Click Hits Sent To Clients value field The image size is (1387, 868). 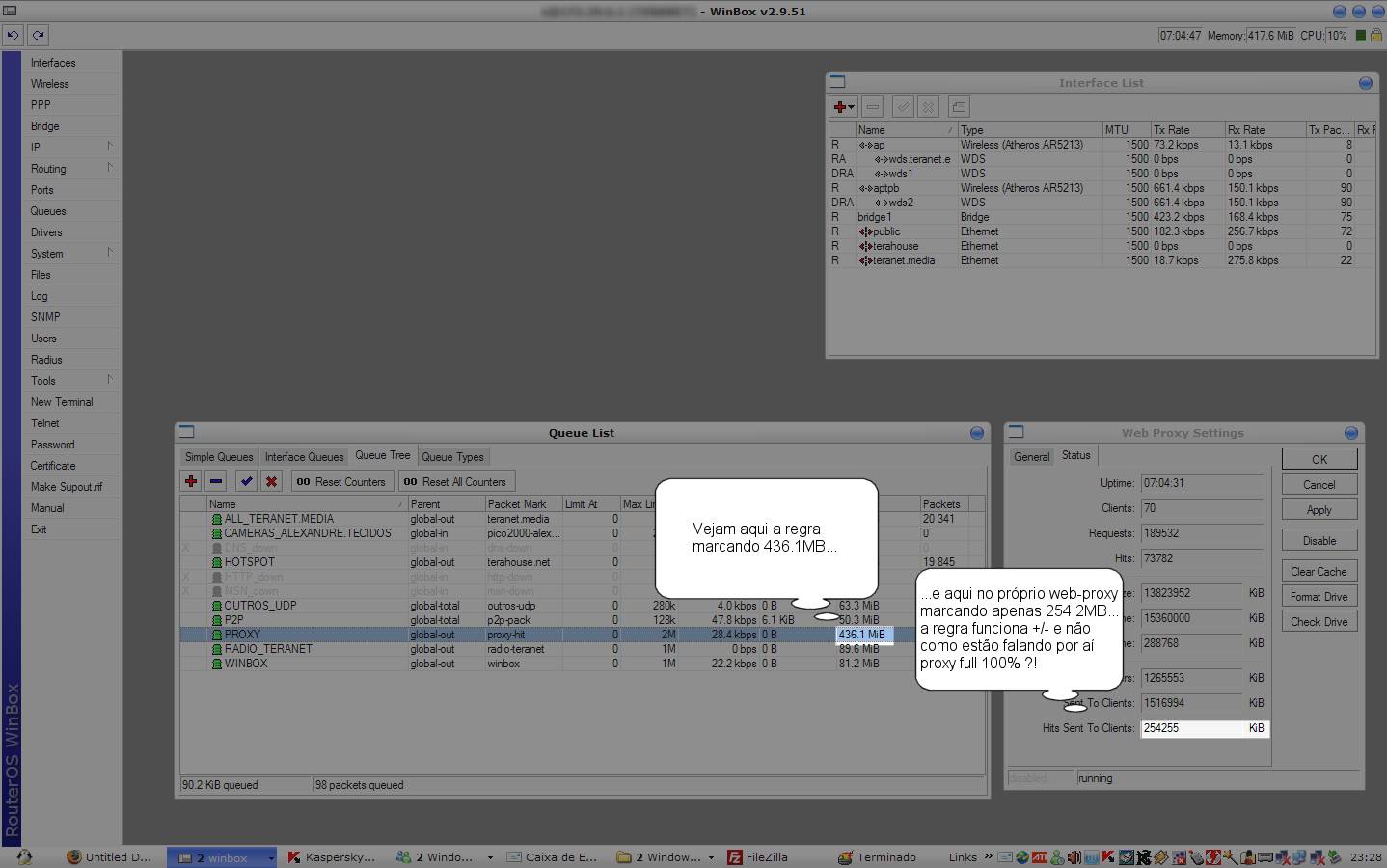click(1192, 728)
